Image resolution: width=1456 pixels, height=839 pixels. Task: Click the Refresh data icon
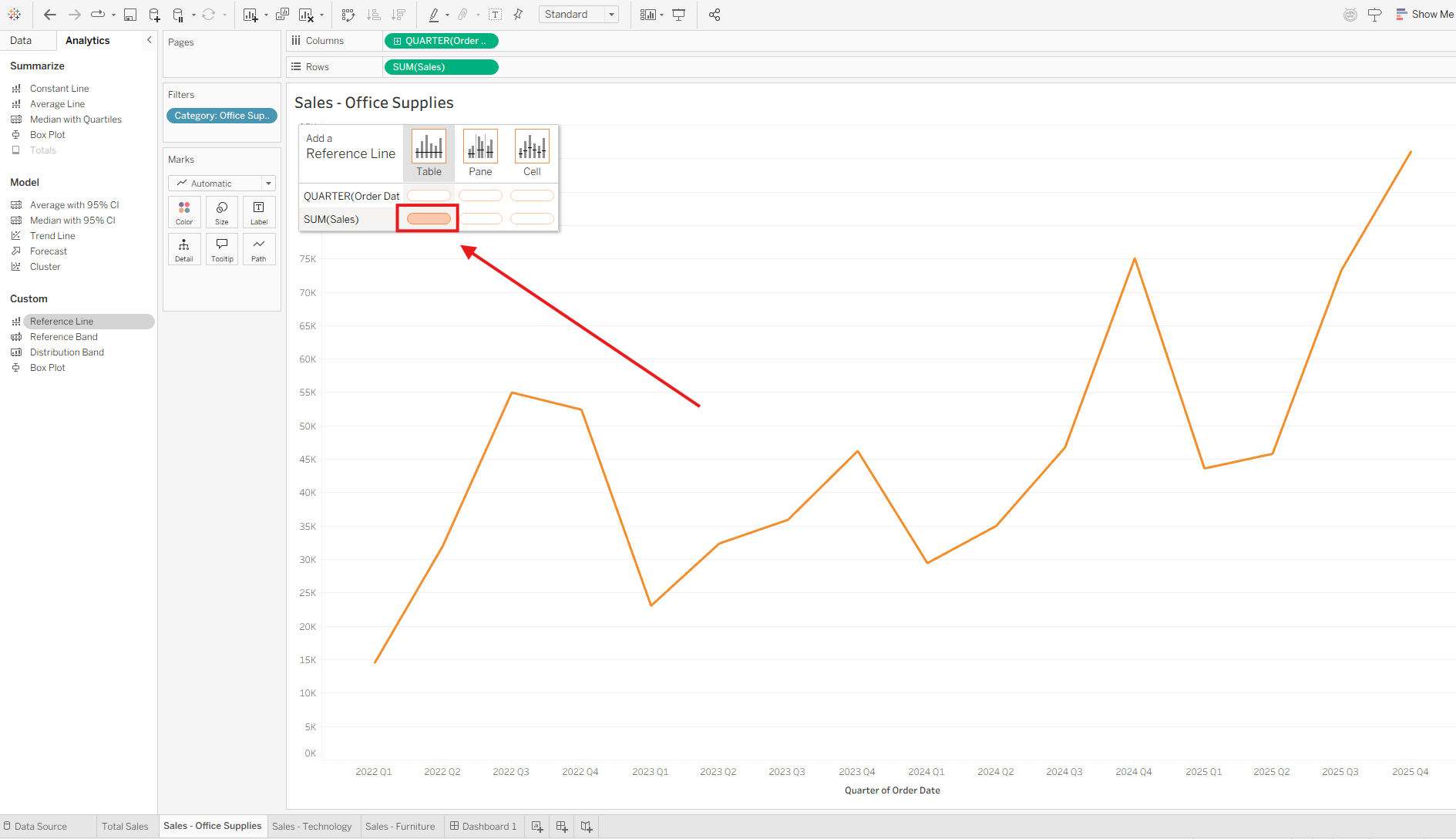pos(208,15)
